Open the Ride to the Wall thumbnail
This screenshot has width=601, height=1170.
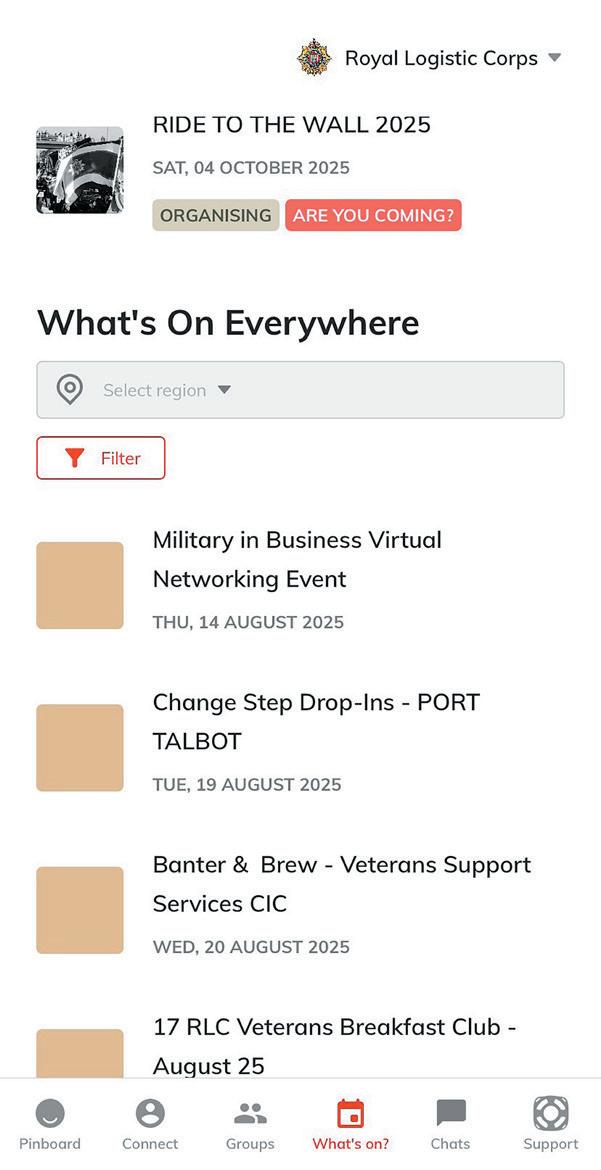[x=80, y=170]
